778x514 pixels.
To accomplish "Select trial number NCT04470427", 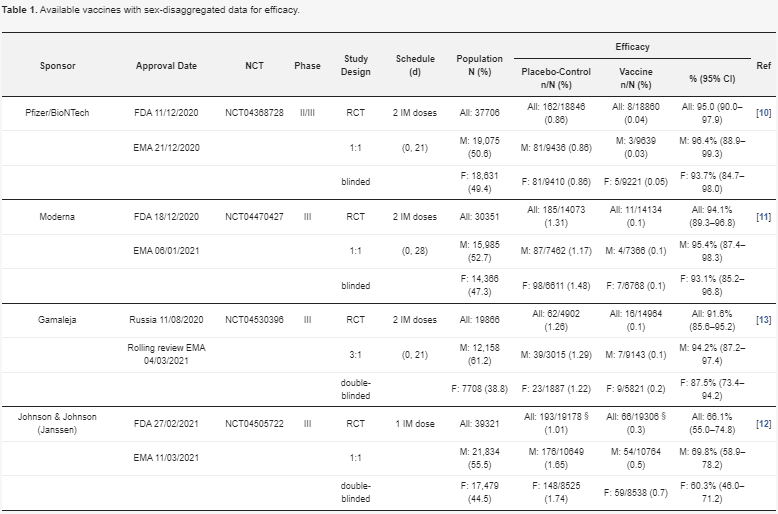I will [254, 217].
